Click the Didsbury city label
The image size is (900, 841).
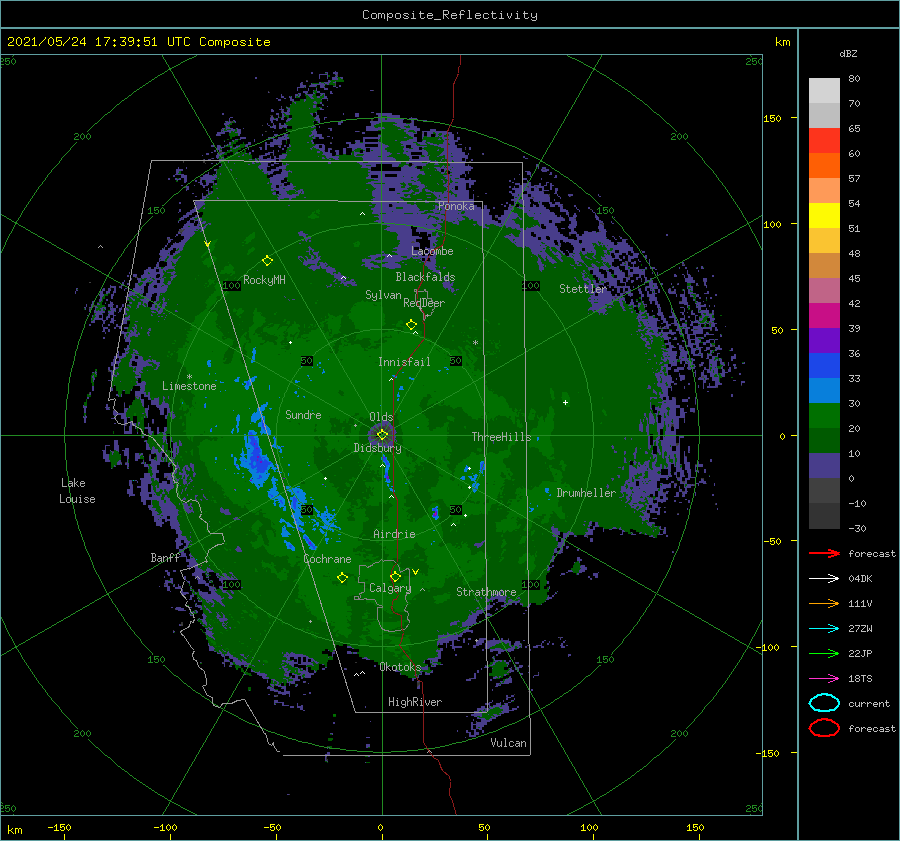pyautogui.click(x=378, y=448)
